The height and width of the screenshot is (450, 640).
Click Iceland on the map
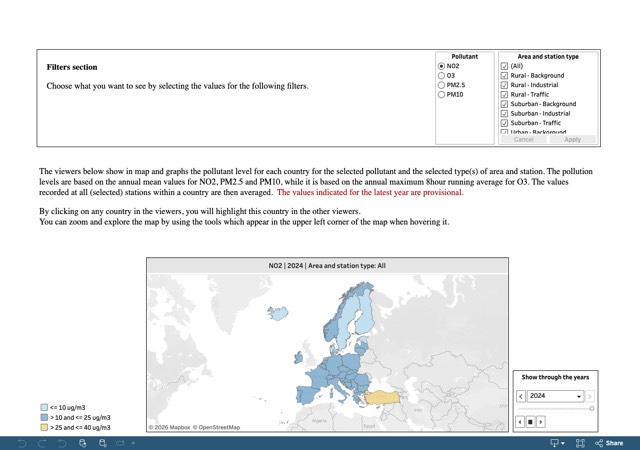(x=278, y=314)
